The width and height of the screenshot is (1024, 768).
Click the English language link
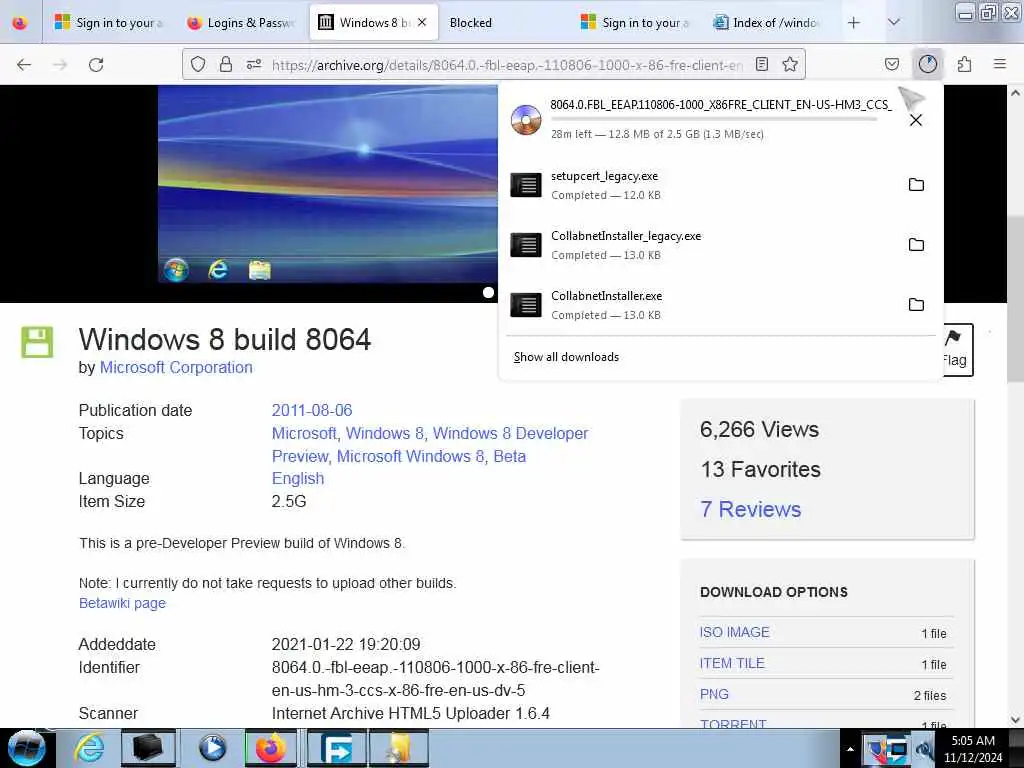coord(298,479)
